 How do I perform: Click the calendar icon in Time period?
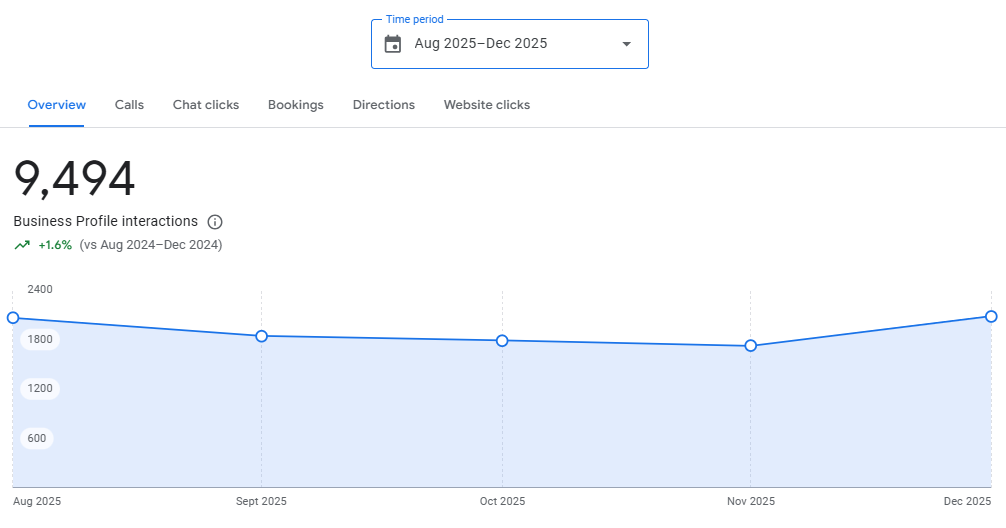coord(393,44)
